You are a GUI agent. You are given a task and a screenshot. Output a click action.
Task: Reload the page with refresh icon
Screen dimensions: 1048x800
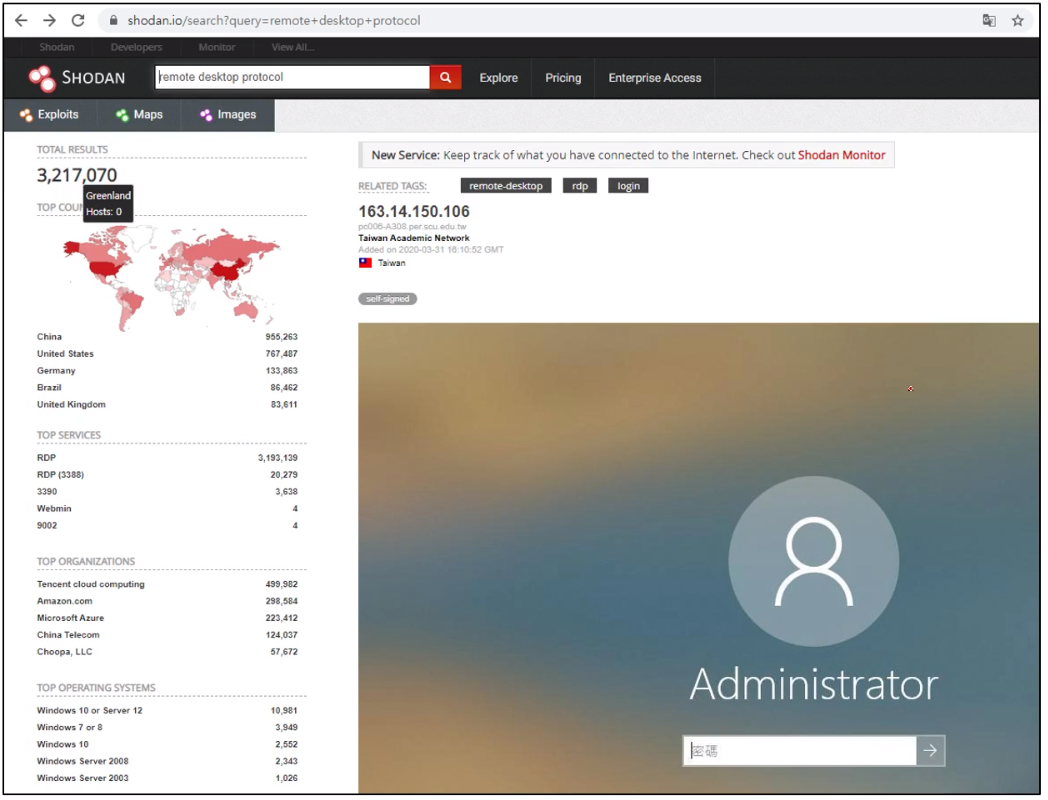(78, 20)
